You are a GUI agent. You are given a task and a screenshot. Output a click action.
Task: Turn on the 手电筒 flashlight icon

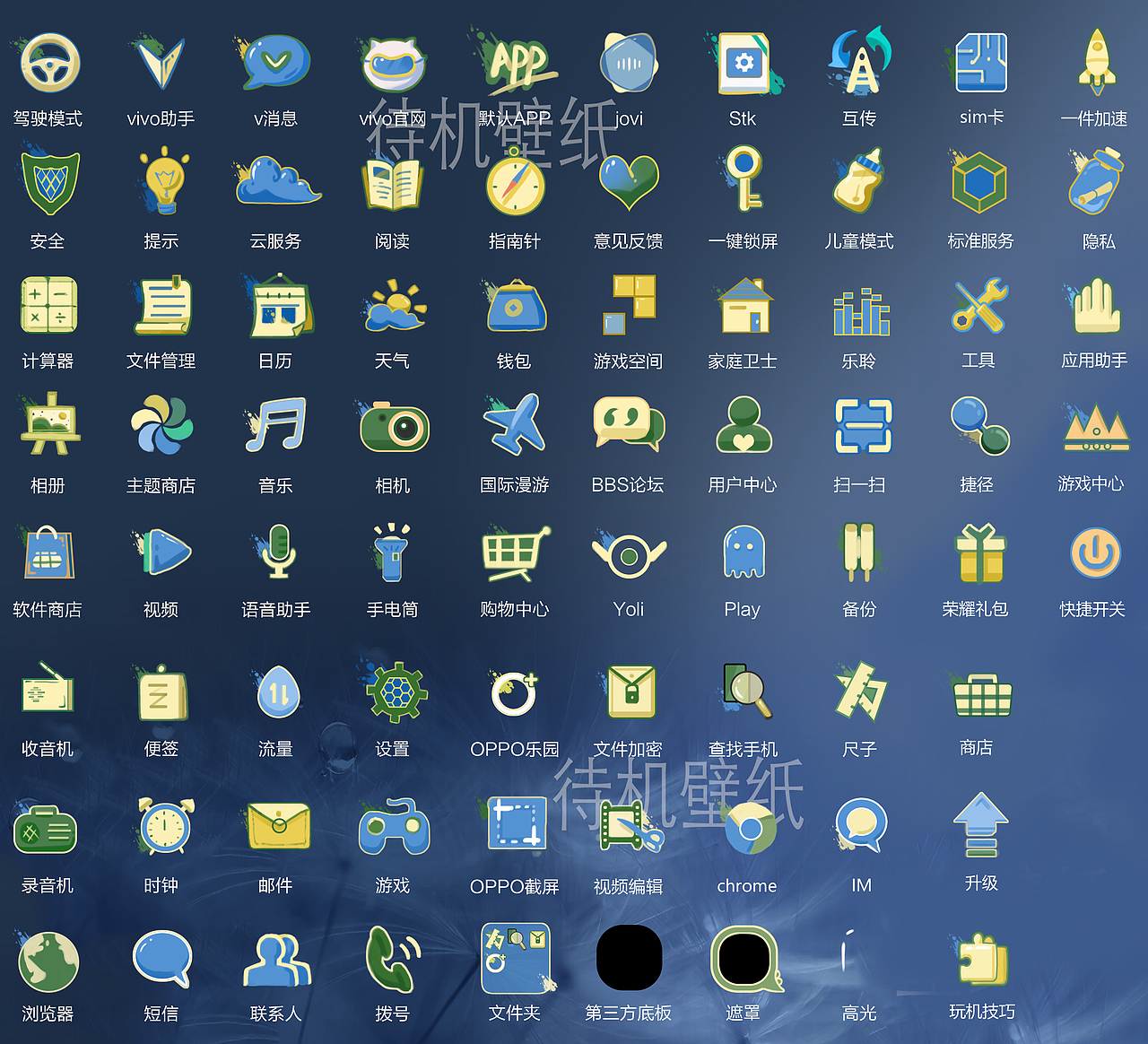coord(392,551)
